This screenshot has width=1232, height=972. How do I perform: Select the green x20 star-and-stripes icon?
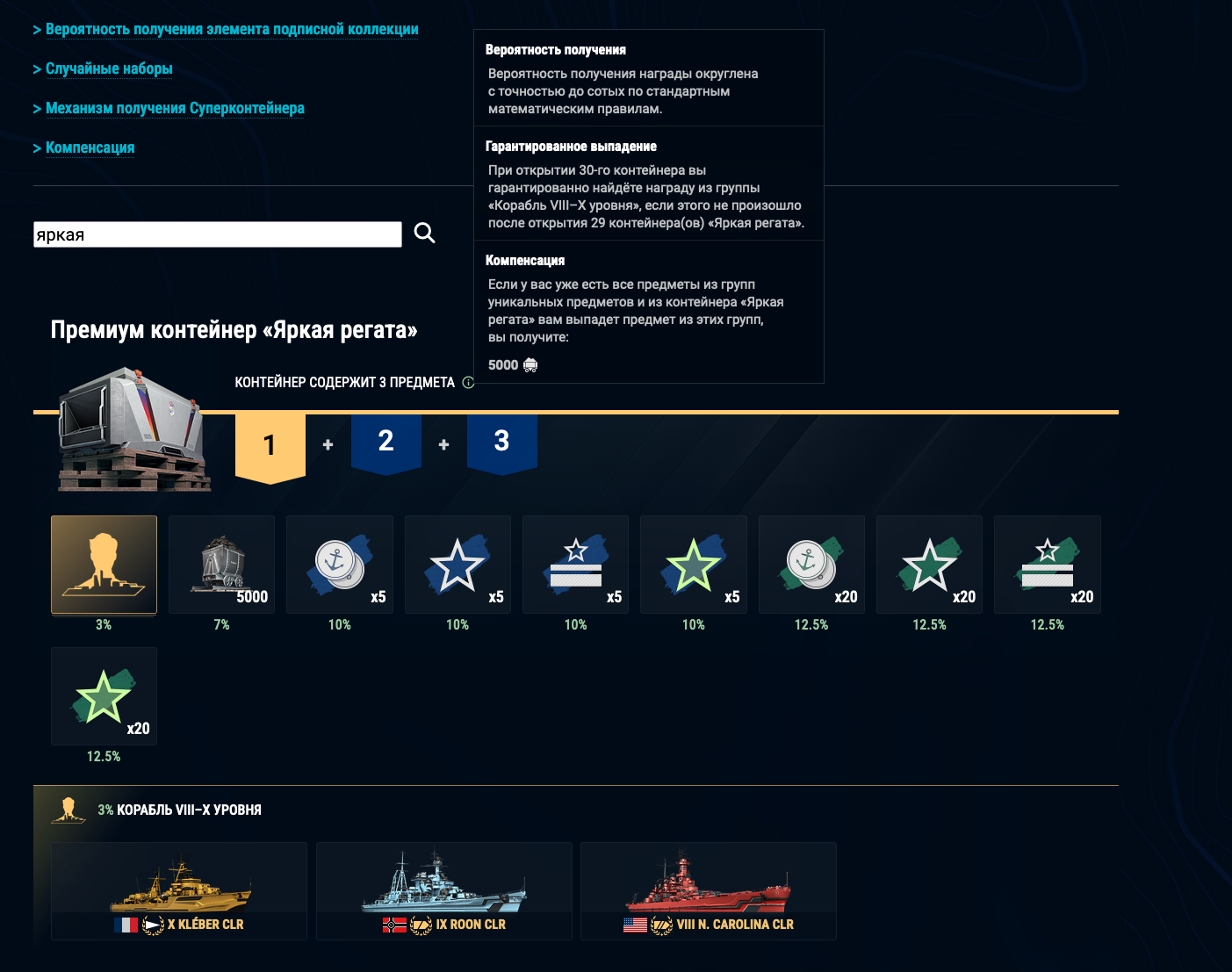(1048, 565)
